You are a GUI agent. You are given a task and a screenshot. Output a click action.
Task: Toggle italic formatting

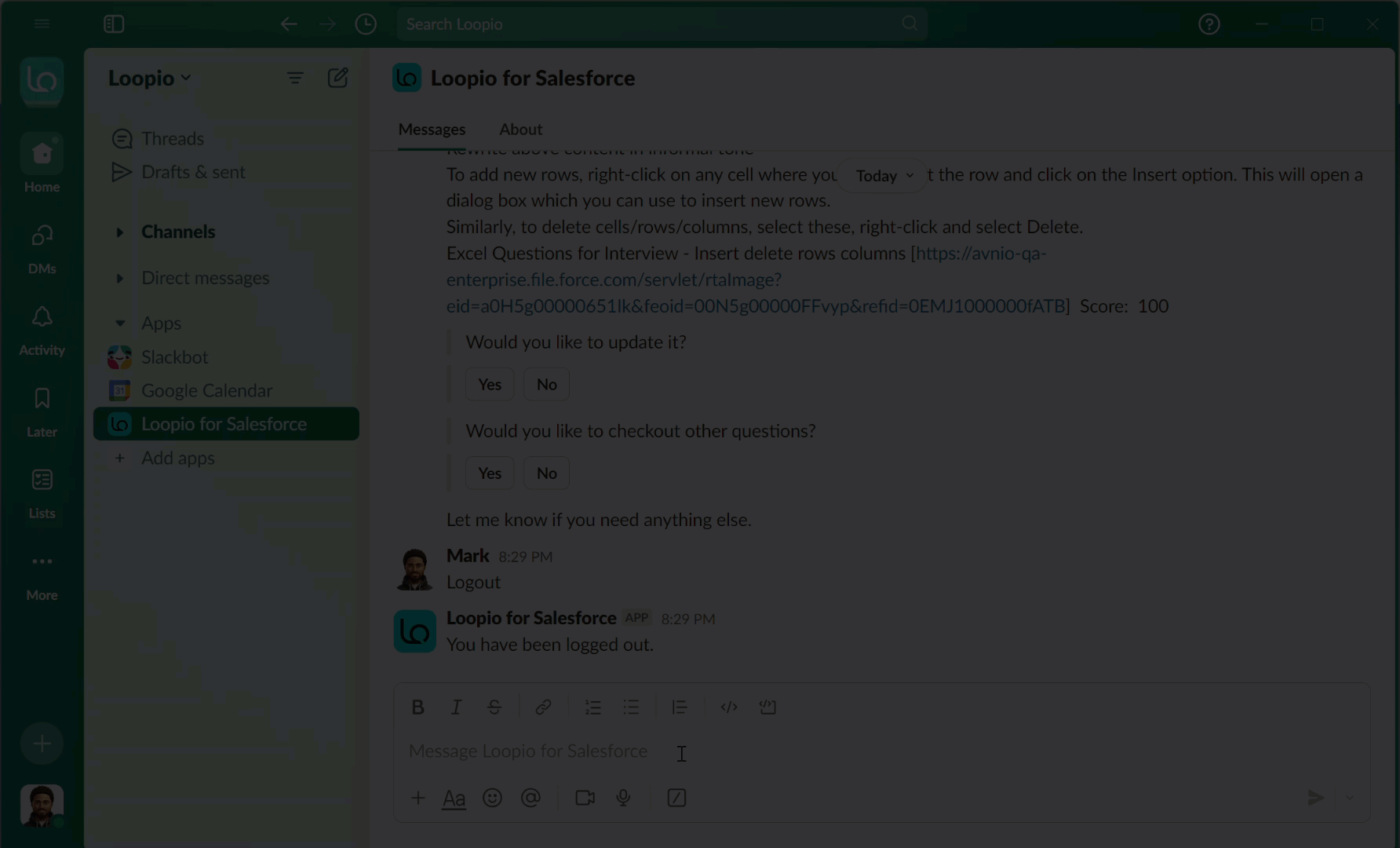click(456, 707)
